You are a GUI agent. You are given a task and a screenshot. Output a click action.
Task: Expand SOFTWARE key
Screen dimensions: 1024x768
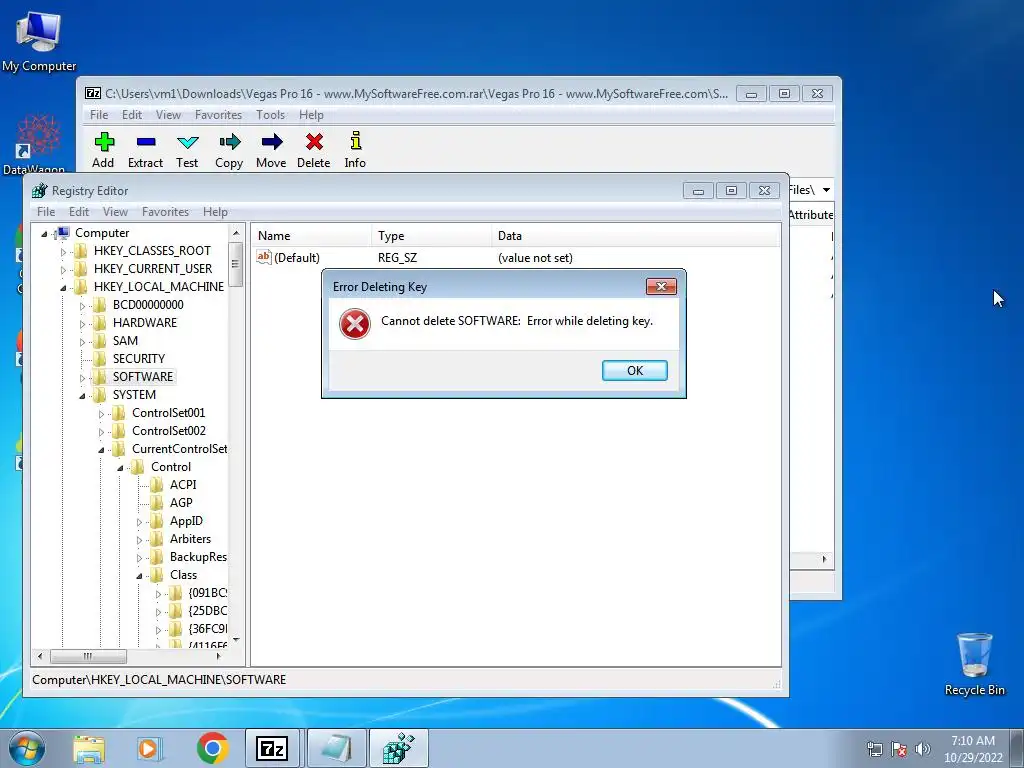[82, 377]
